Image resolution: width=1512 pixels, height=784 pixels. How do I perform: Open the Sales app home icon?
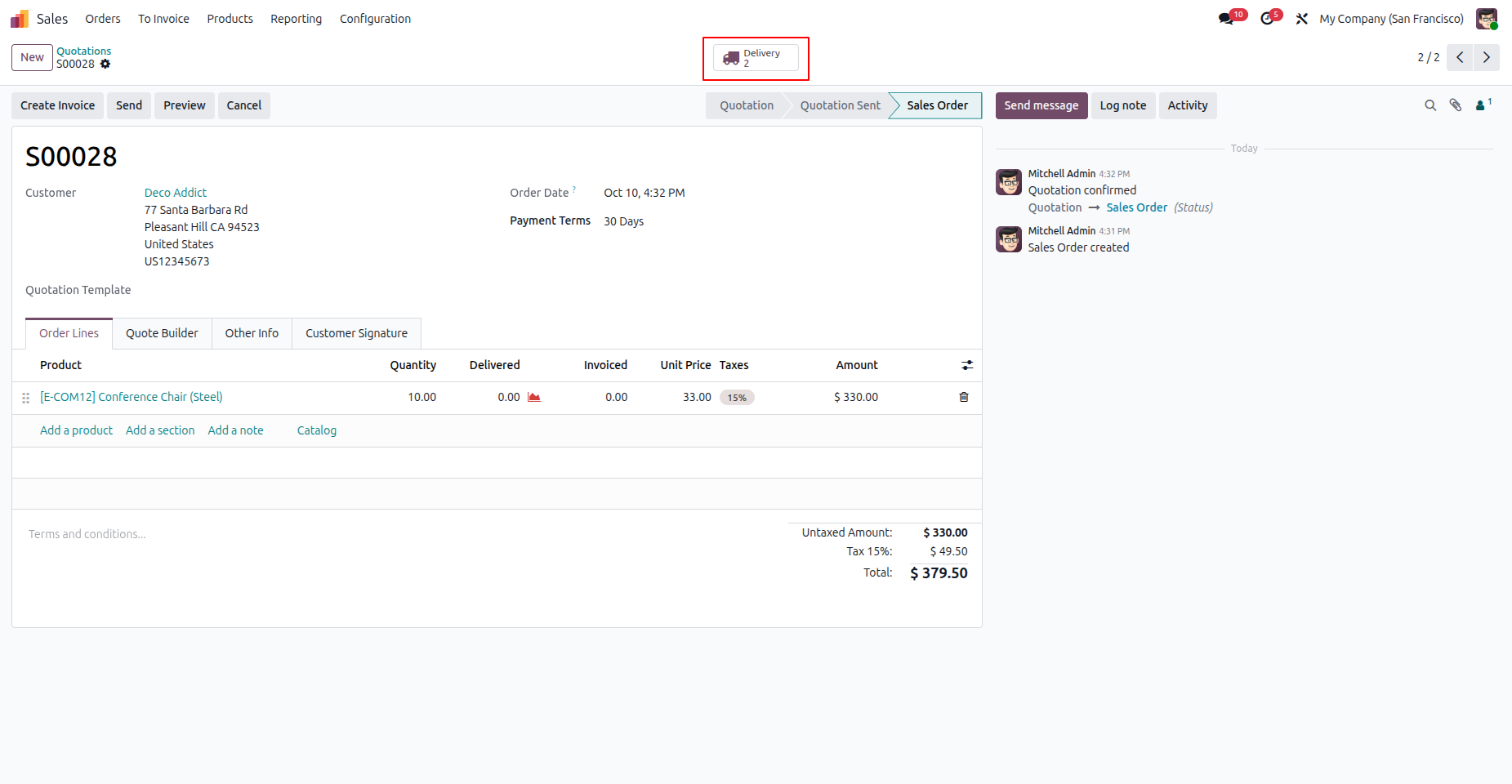click(20, 19)
